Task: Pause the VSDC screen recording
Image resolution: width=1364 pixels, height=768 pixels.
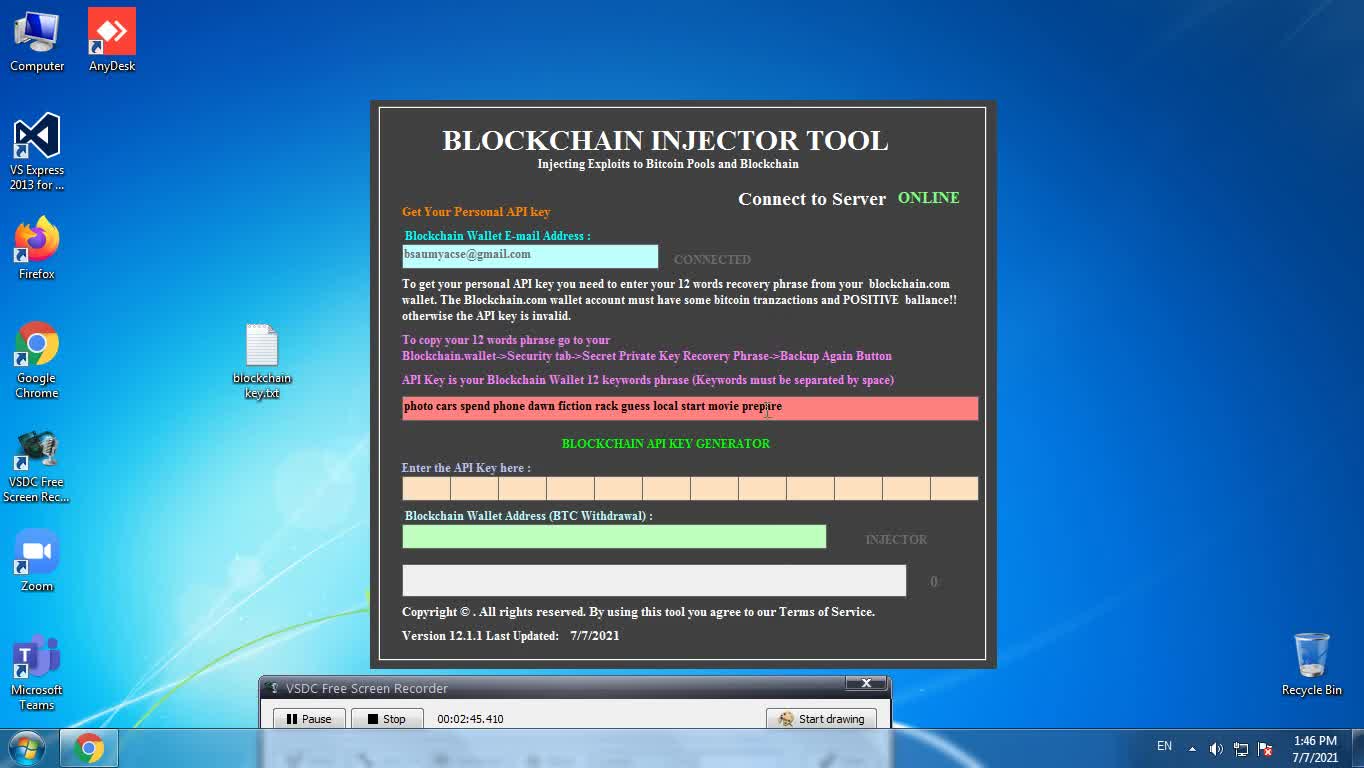Action: point(309,719)
